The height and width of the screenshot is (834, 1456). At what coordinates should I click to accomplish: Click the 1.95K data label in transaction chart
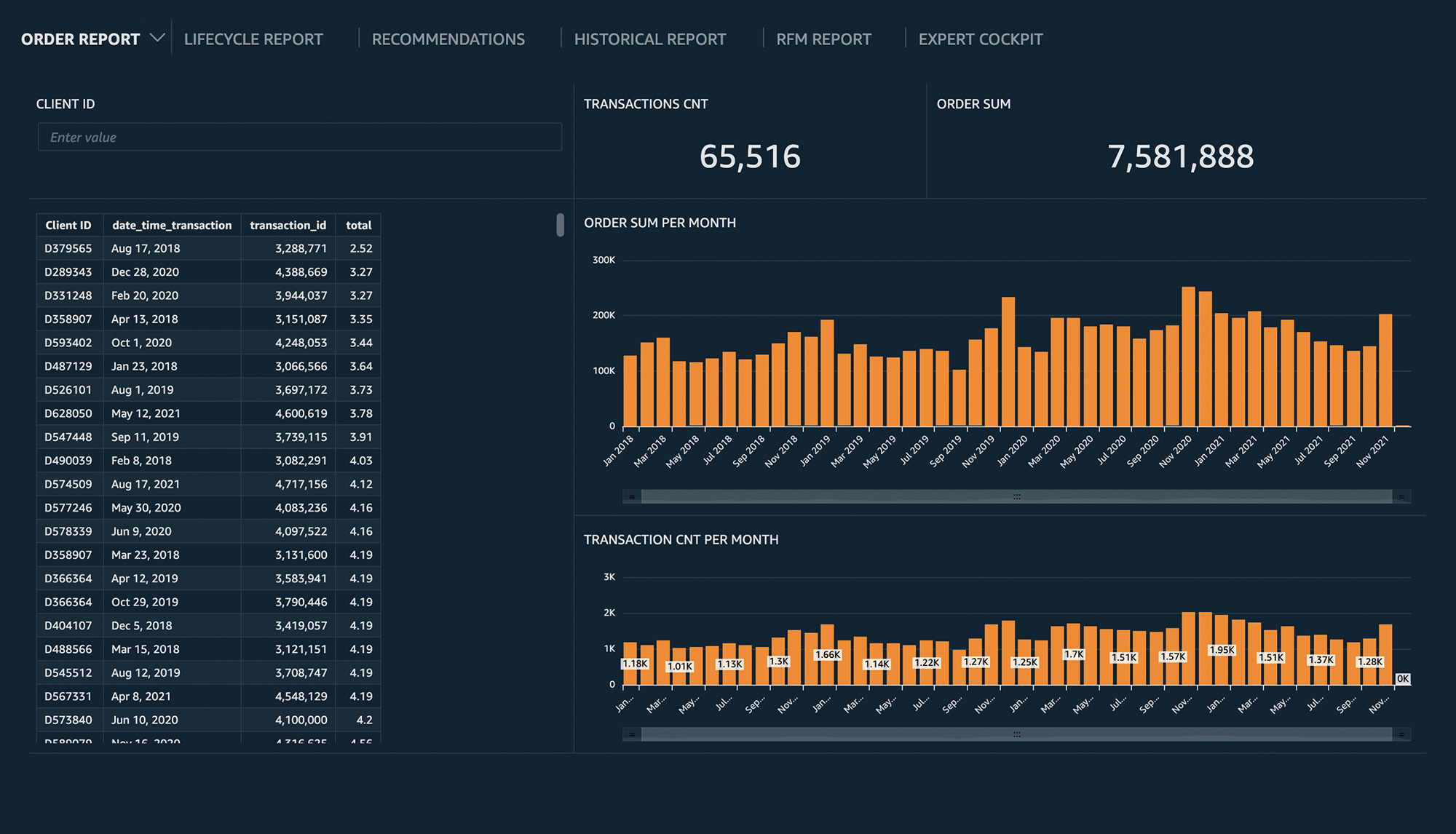1222,650
